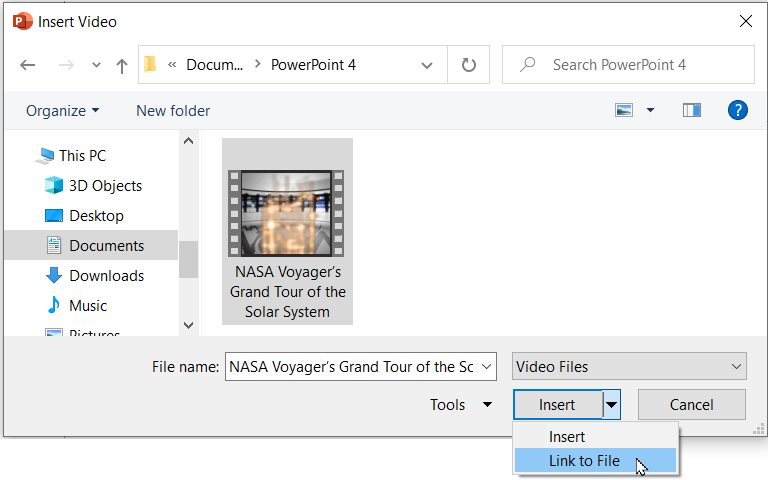This screenshot has width=768, height=480.
Task: Choose Link to File menu option
Action: pos(595,461)
